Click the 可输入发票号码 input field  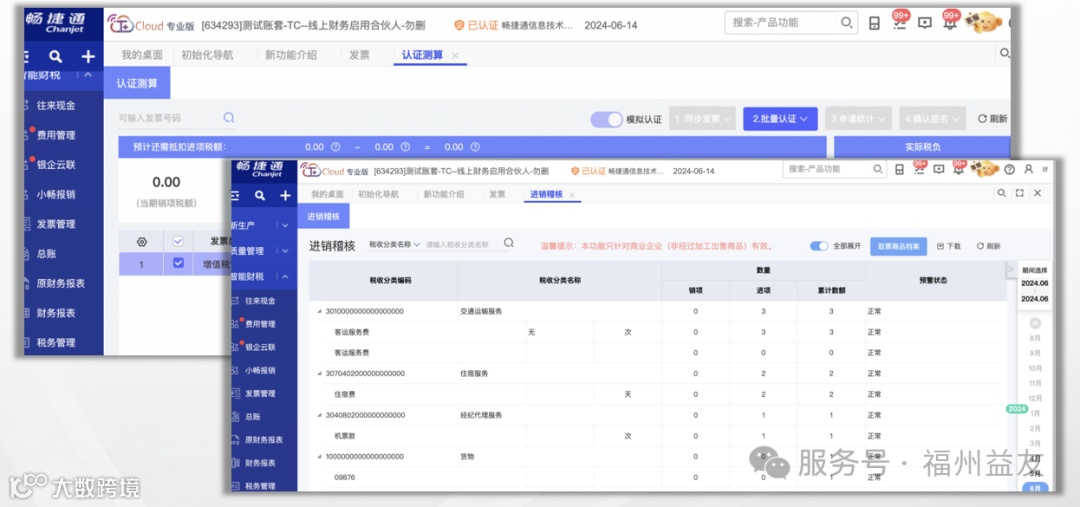[x=168, y=118]
